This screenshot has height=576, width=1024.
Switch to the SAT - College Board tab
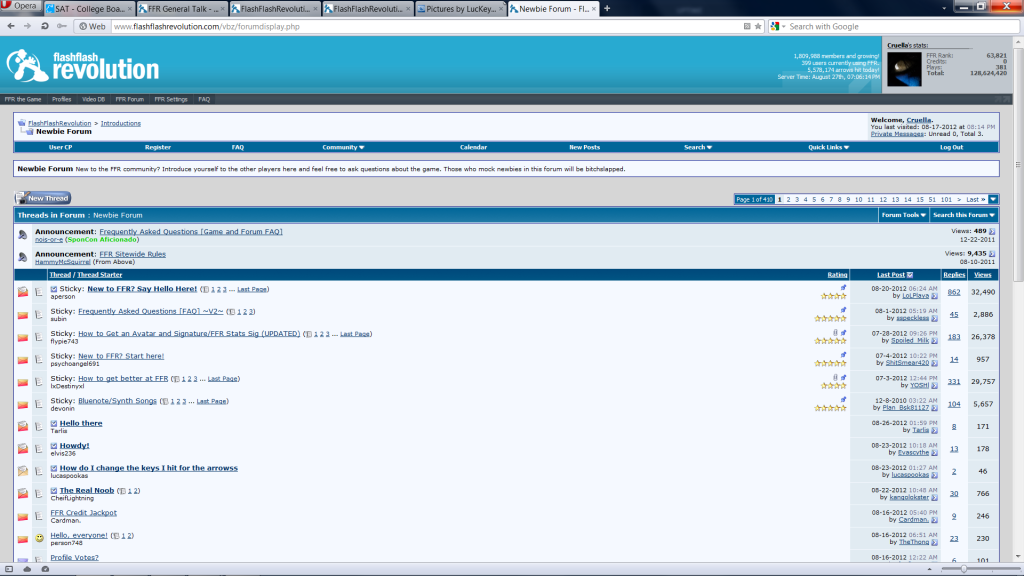[88, 8]
